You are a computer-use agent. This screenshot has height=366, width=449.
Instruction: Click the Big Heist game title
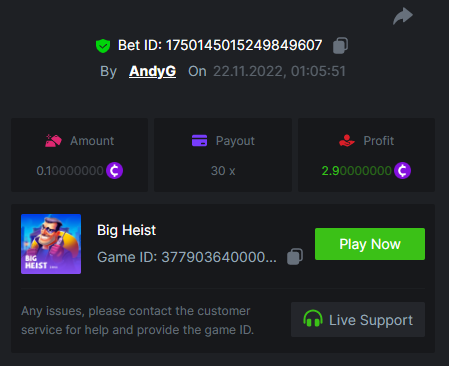coord(126,230)
